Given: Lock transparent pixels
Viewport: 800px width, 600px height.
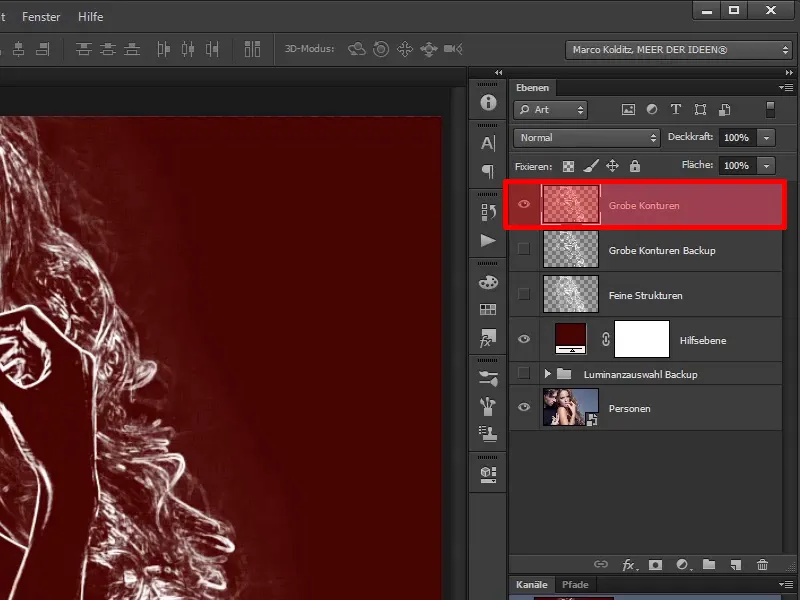Looking at the screenshot, I should click(x=568, y=166).
